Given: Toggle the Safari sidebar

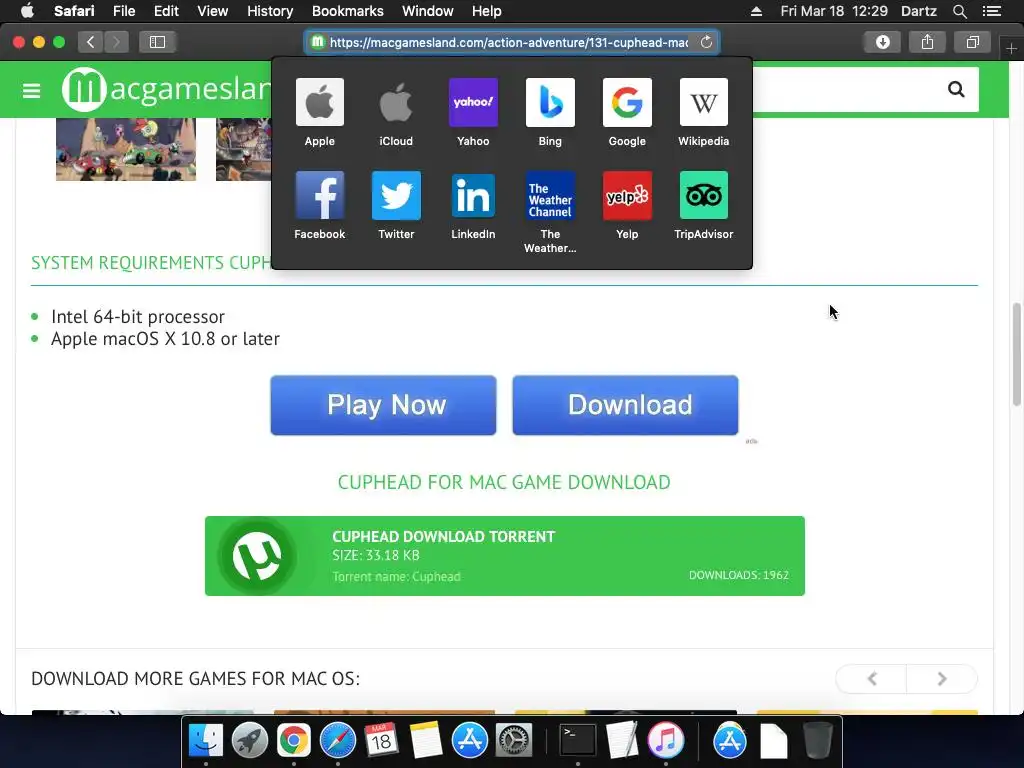Looking at the screenshot, I should 157,42.
